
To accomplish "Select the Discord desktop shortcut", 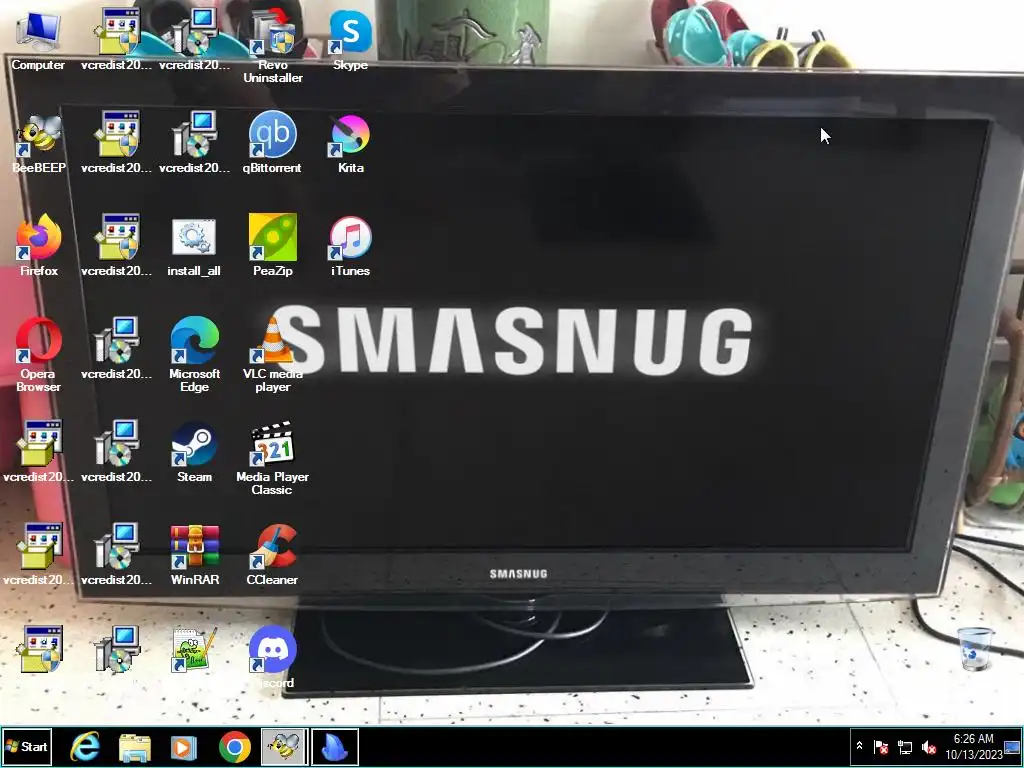I will click(272, 658).
